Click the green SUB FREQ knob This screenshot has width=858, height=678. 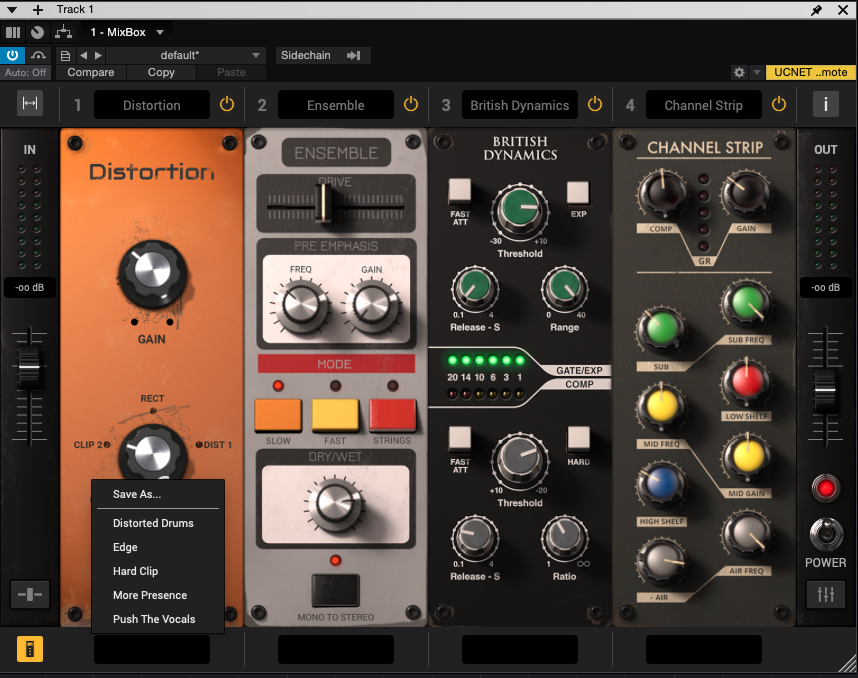click(746, 304)
